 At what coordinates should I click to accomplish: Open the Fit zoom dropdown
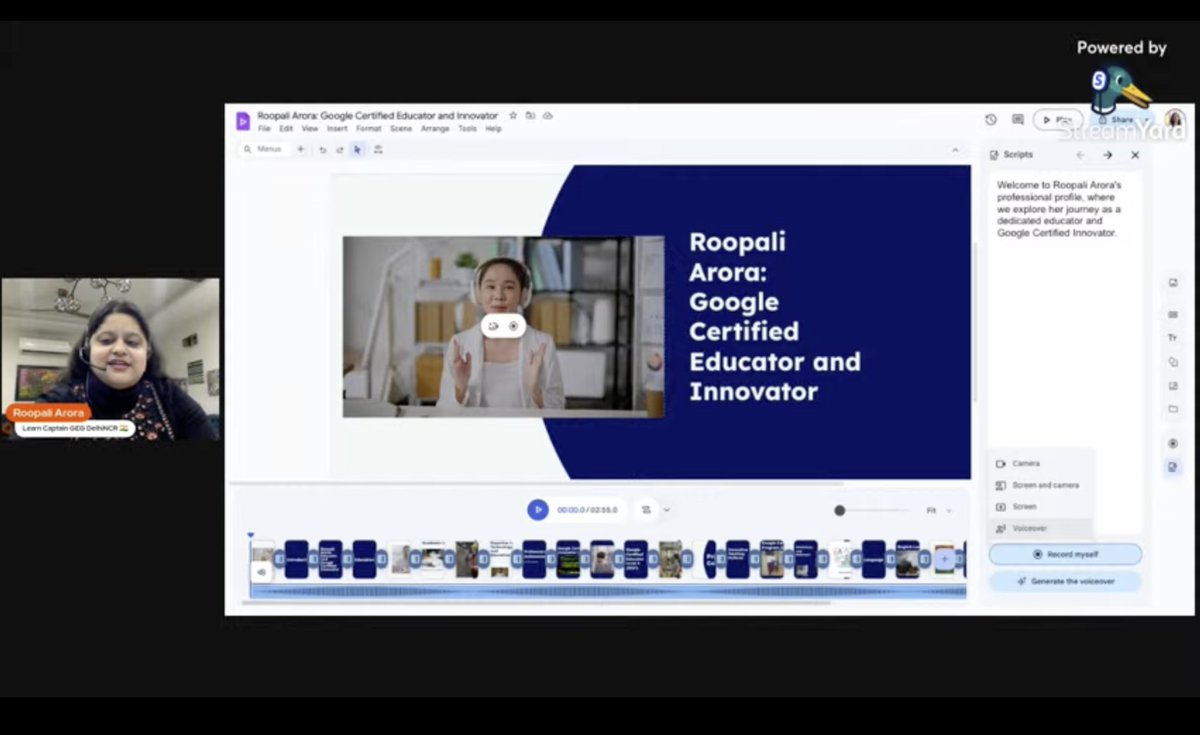pyautogui.click(x=938, y=510)
